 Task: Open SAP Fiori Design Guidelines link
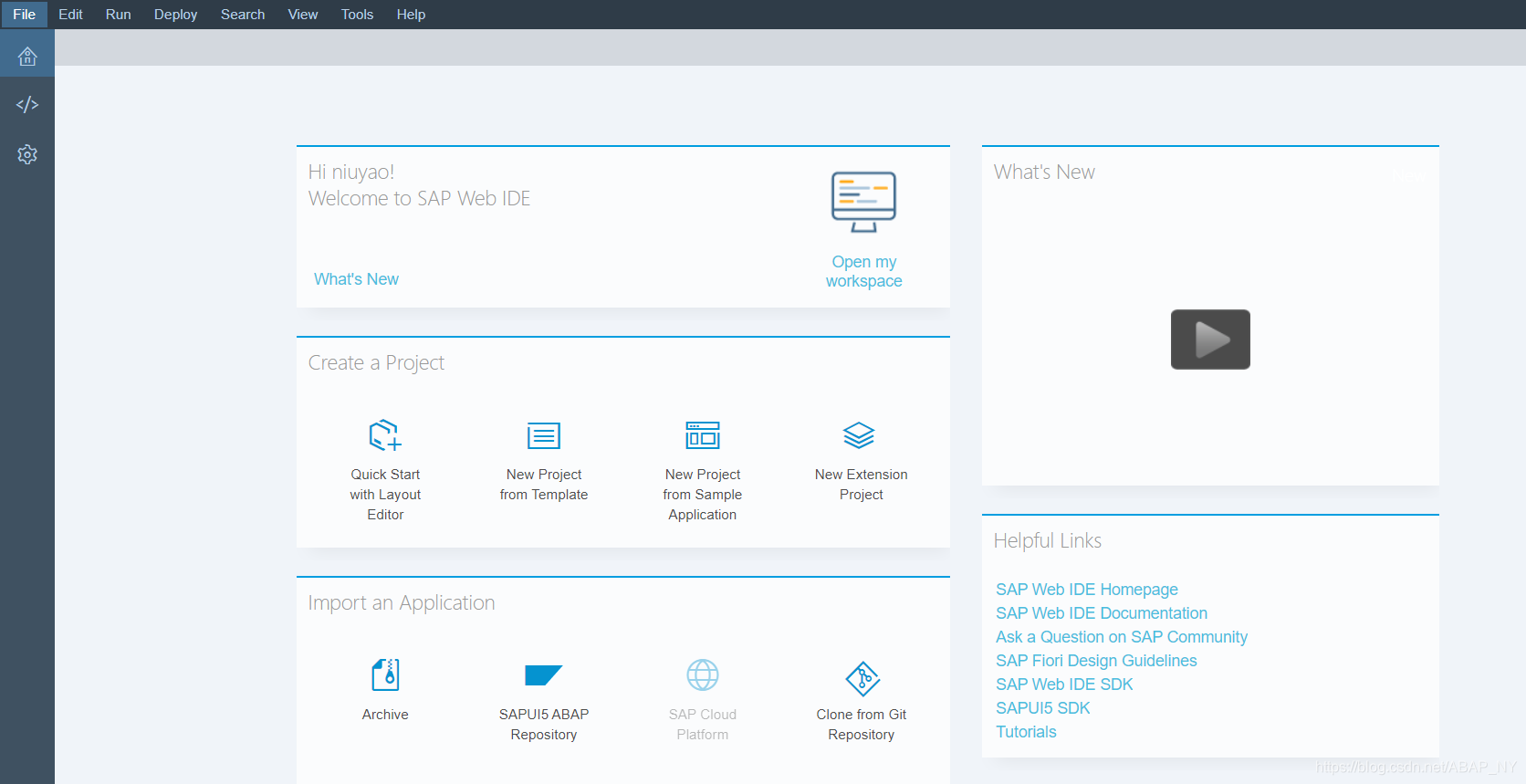tap(1096, 661)
